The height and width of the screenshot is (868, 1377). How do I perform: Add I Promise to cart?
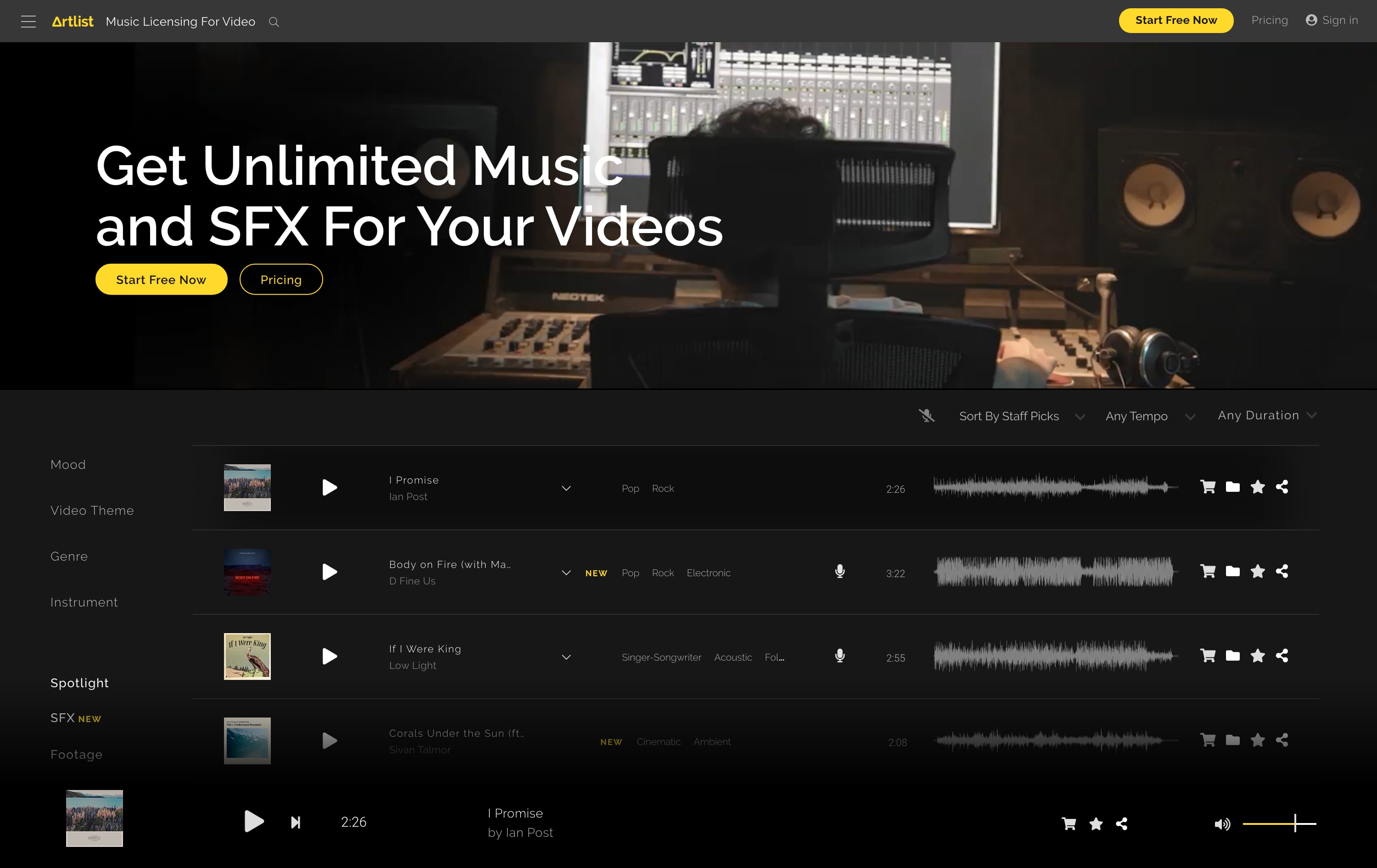click(1208, 487)
